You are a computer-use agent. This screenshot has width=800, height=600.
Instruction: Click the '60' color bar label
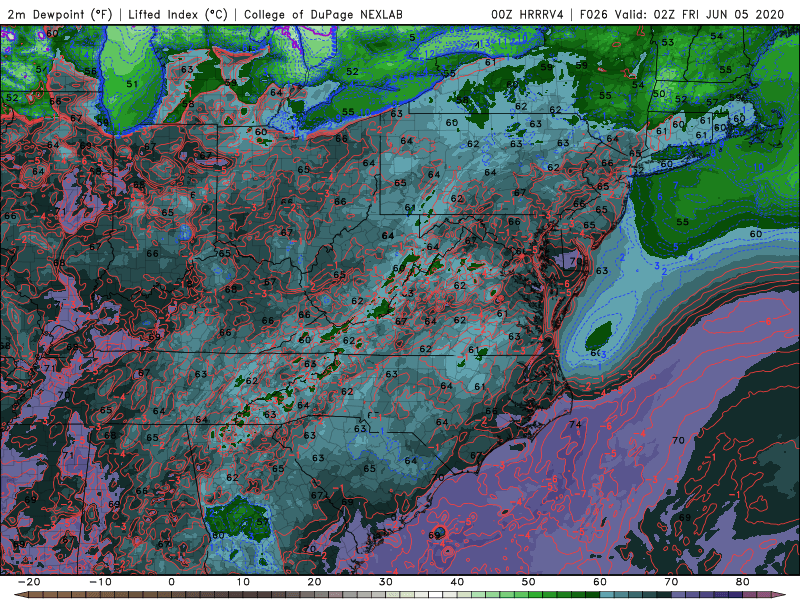coord(600,582)
